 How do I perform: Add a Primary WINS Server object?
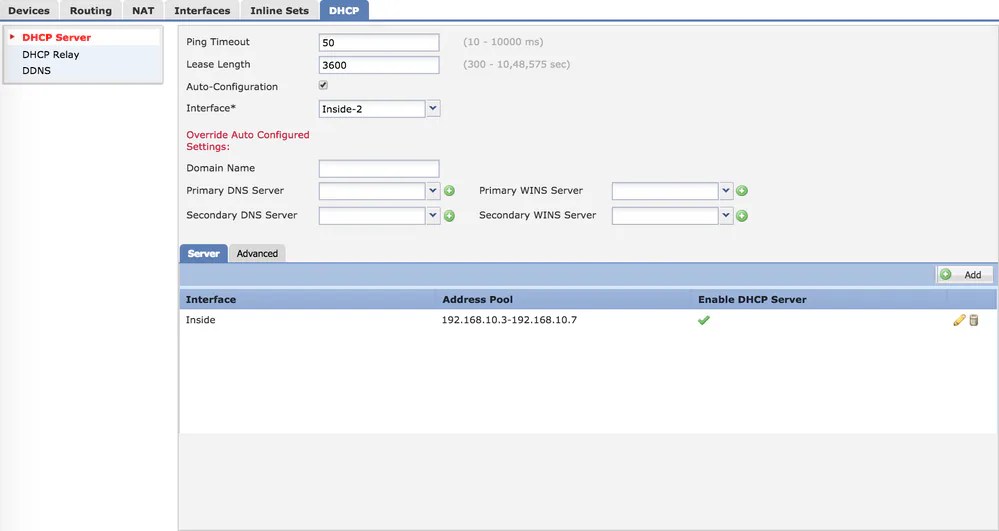(742, 191)
